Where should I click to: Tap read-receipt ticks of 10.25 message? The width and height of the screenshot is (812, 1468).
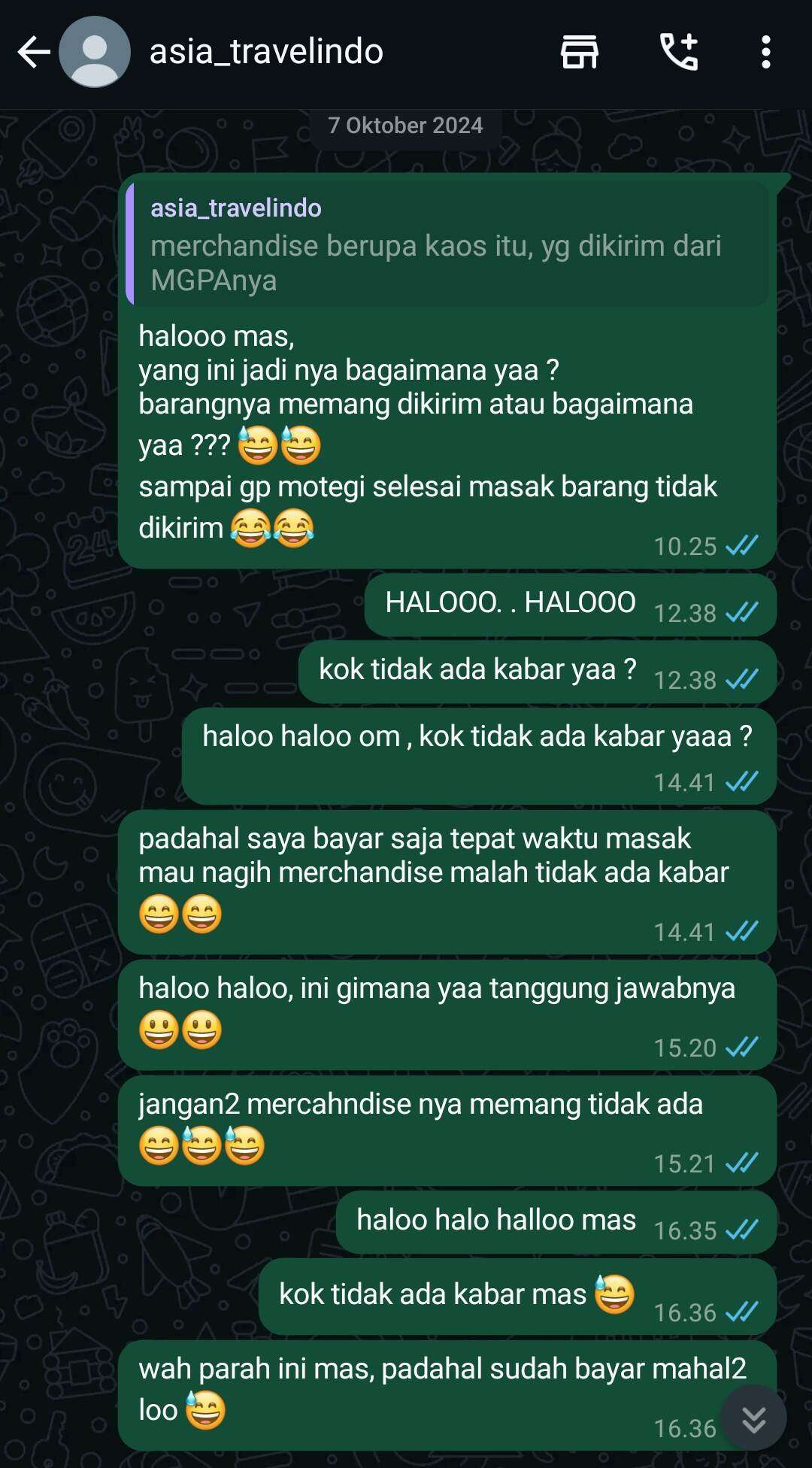(742, 545)
